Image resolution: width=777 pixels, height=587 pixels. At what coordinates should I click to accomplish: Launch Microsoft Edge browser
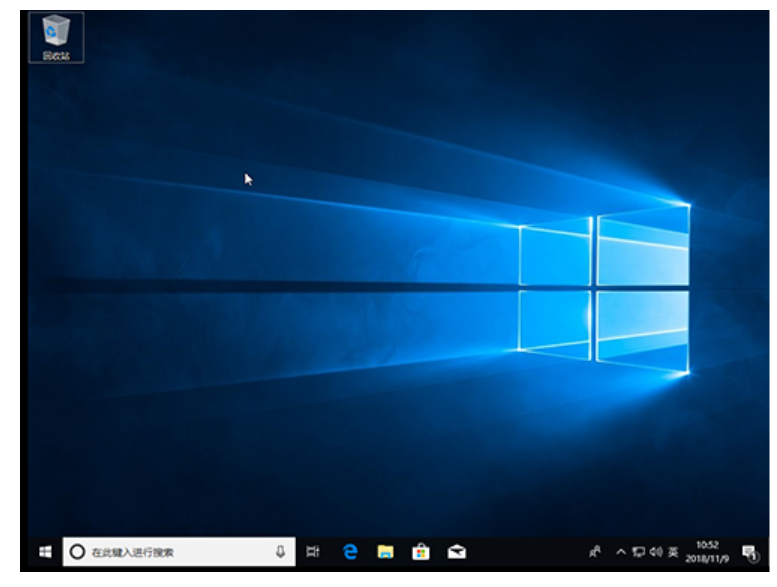(x=350, y=552)
